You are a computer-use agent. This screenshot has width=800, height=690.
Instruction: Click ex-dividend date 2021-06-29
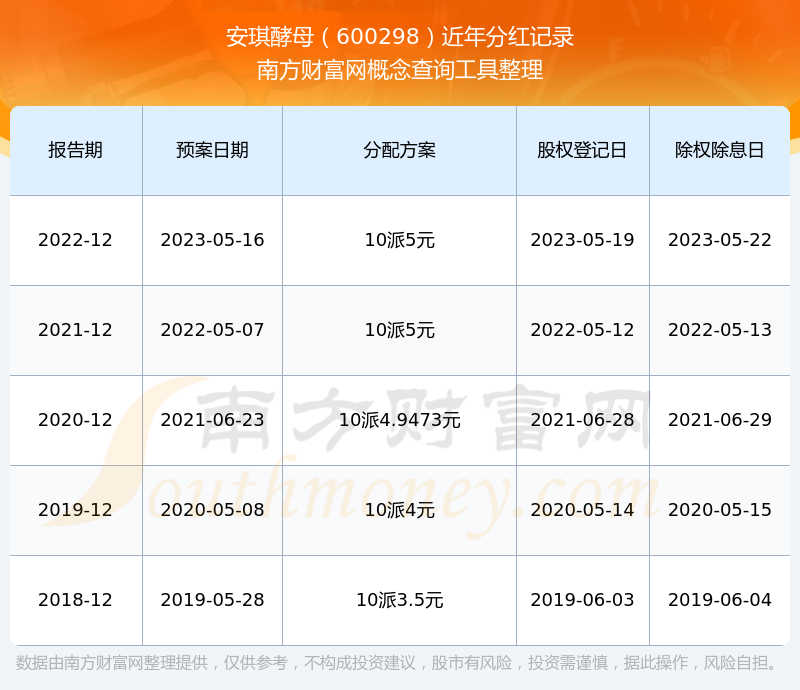(719, 420)
